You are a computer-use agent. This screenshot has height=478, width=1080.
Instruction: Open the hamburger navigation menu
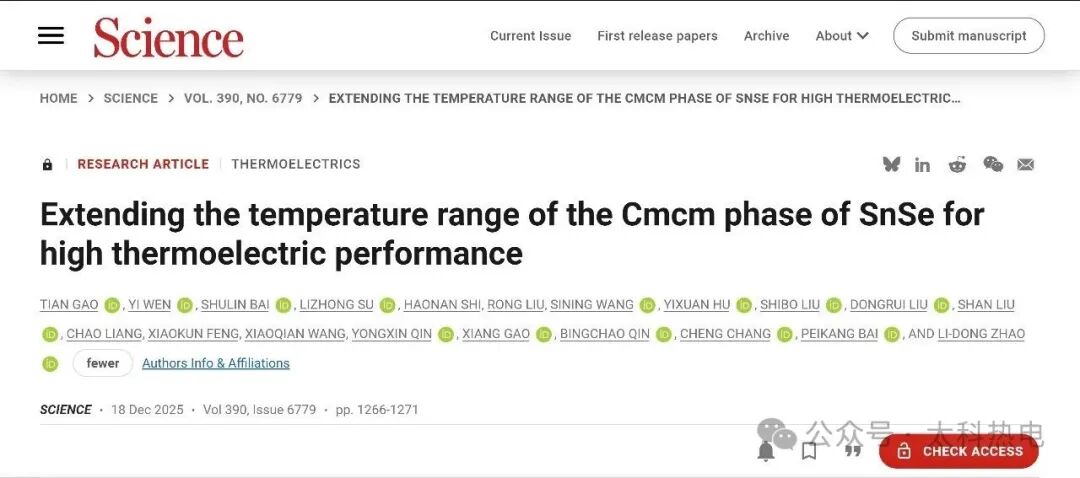pyautogui.click(x=51, y=36)
